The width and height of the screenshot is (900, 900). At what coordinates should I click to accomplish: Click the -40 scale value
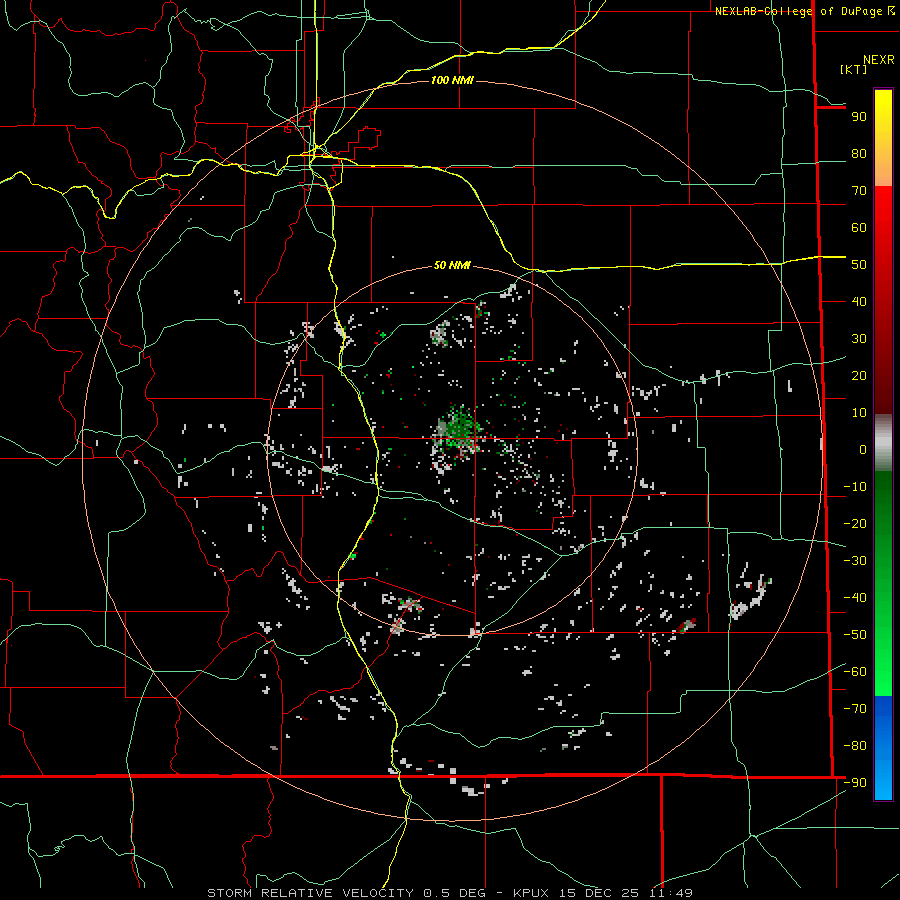(x=855, y=598)
